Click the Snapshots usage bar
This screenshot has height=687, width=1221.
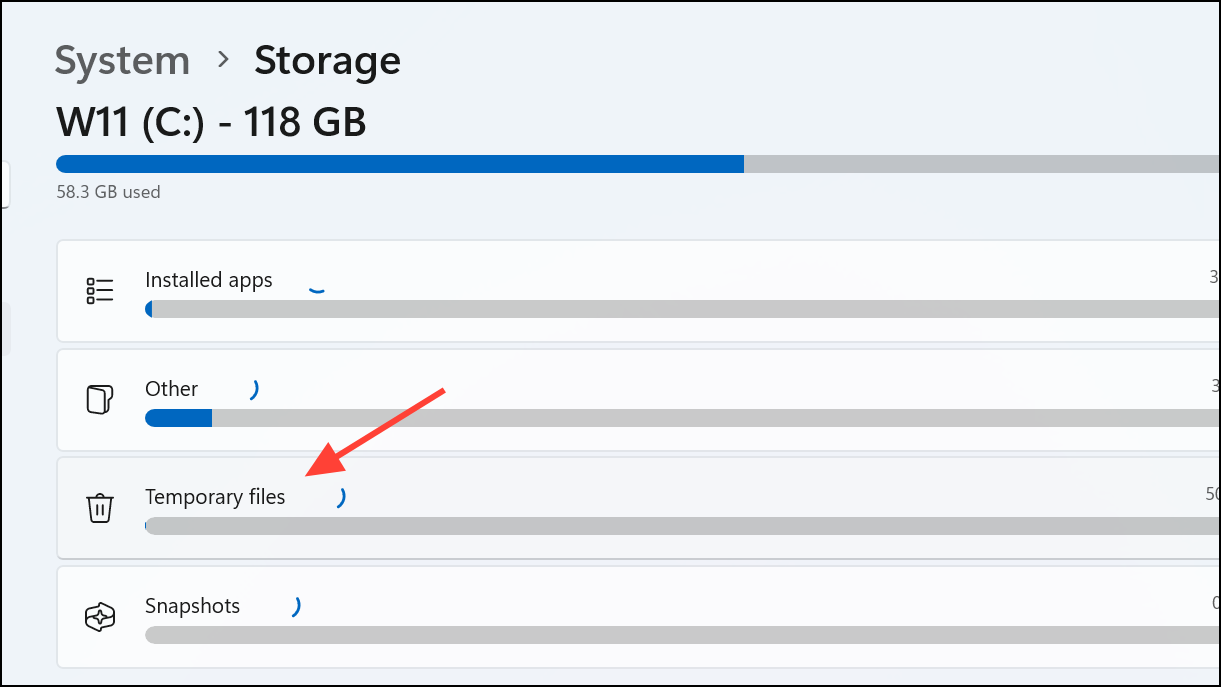pos(683,635)
